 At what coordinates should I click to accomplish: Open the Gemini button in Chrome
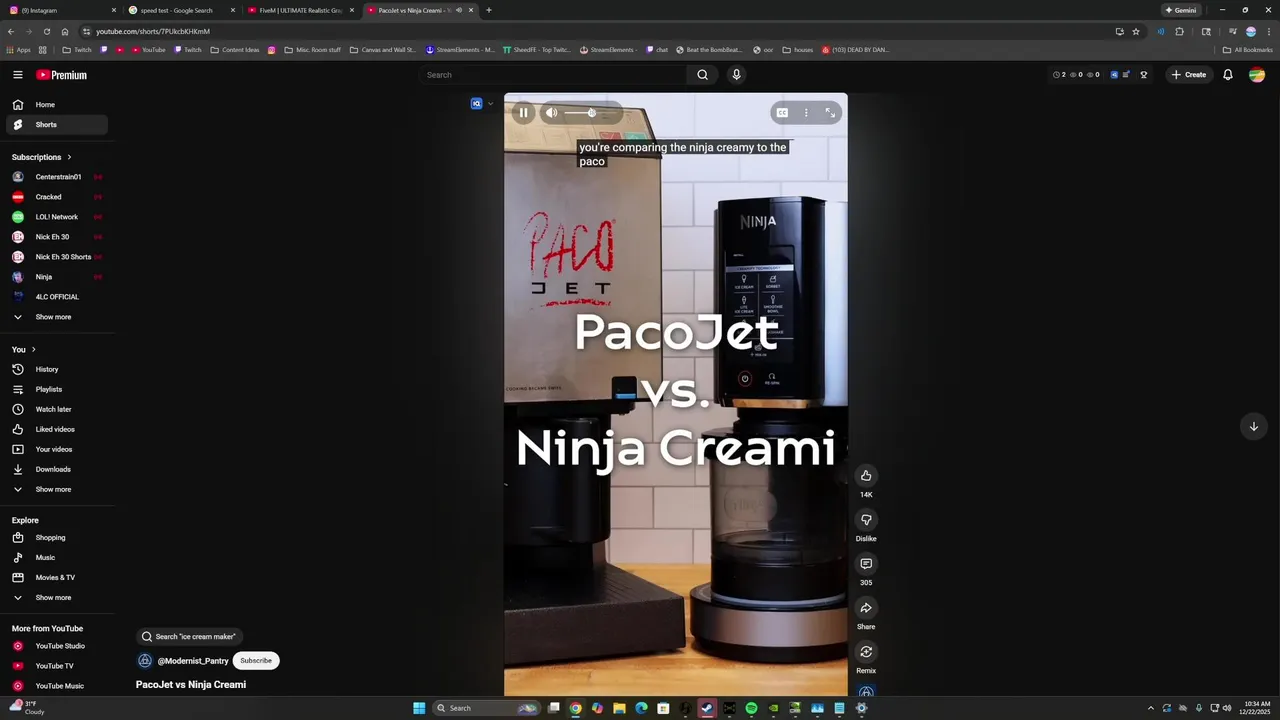coord(1181,10)
